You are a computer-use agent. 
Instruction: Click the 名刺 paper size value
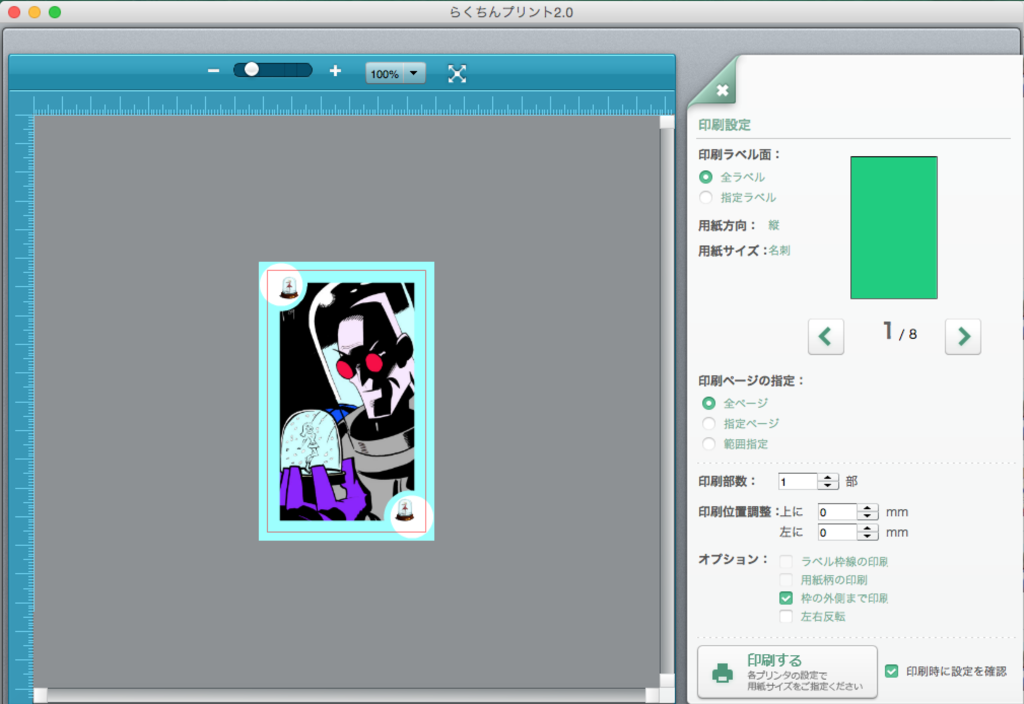click(780, 250)
